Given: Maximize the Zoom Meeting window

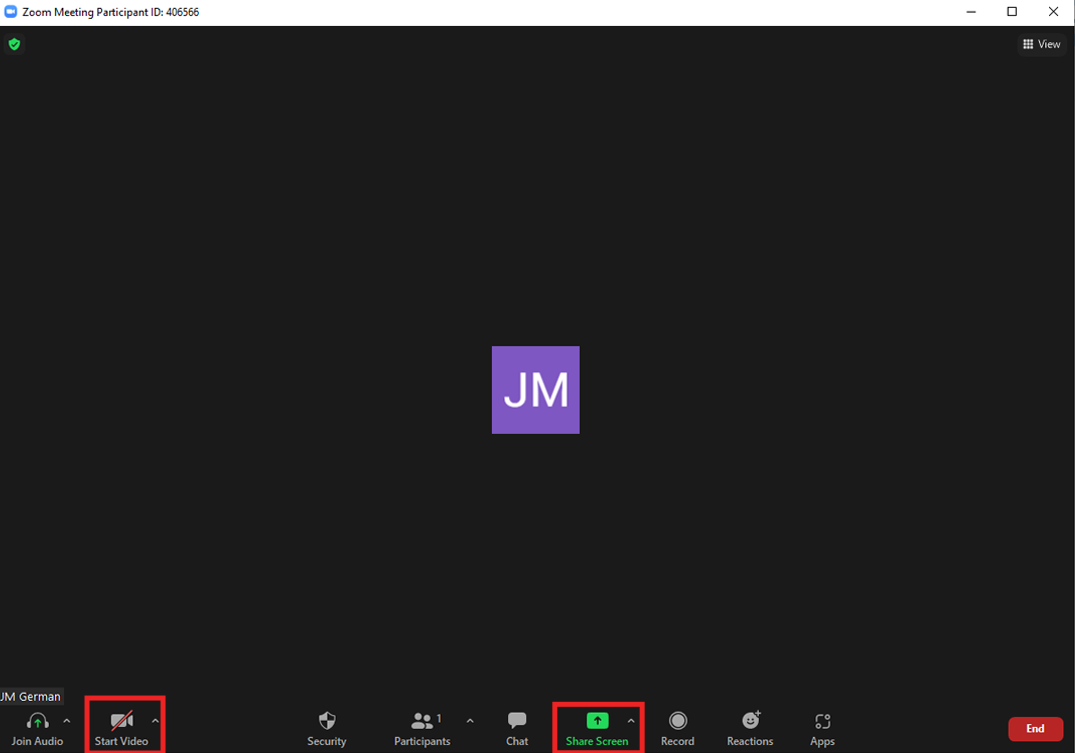Looking at the screenshot, I should [1012, 12].
